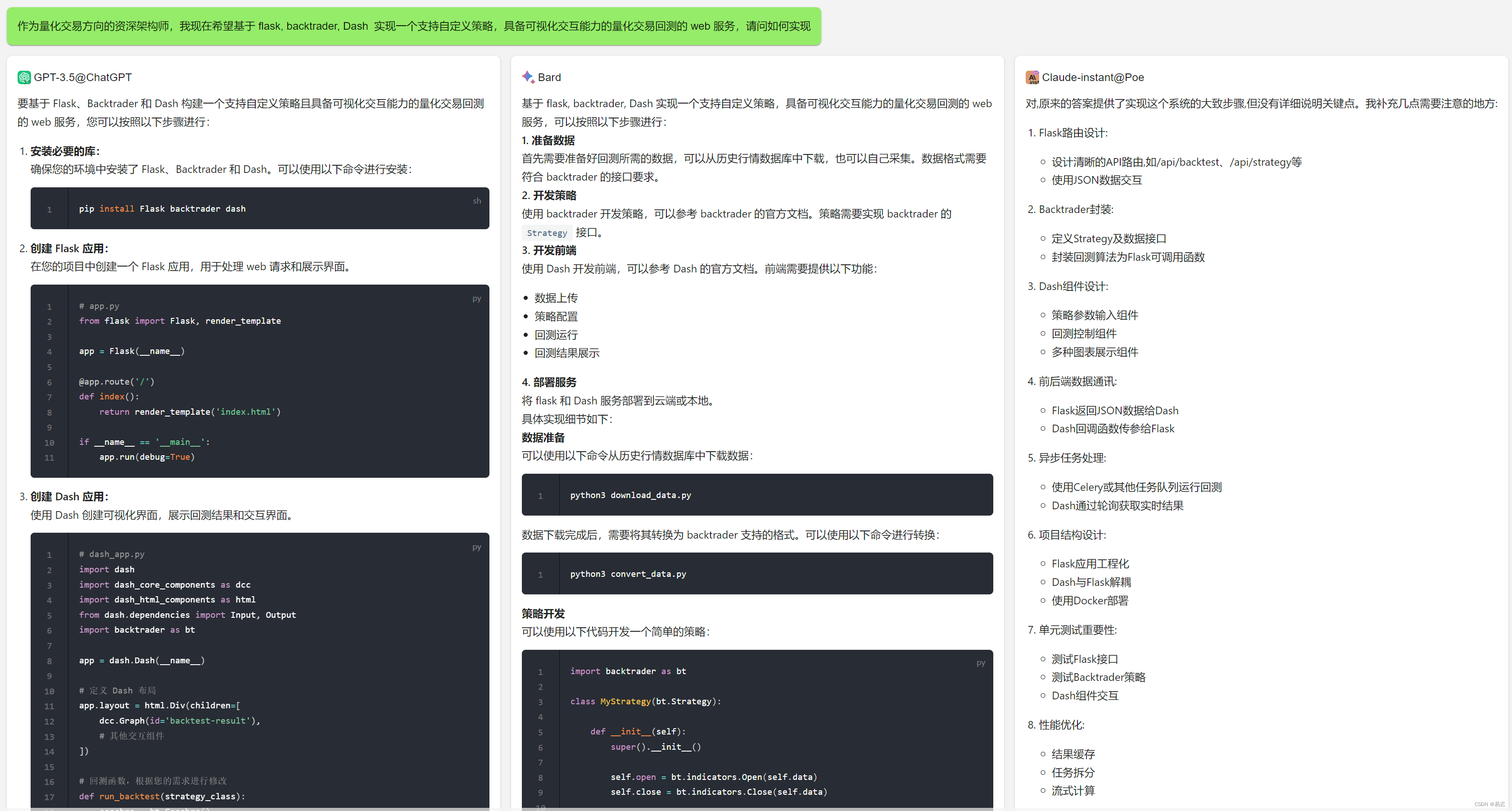Viewport: 1512px width, 811px height.
Task: Click Claude item '5. 异步任务处理:'
Action: [1067, 458]
